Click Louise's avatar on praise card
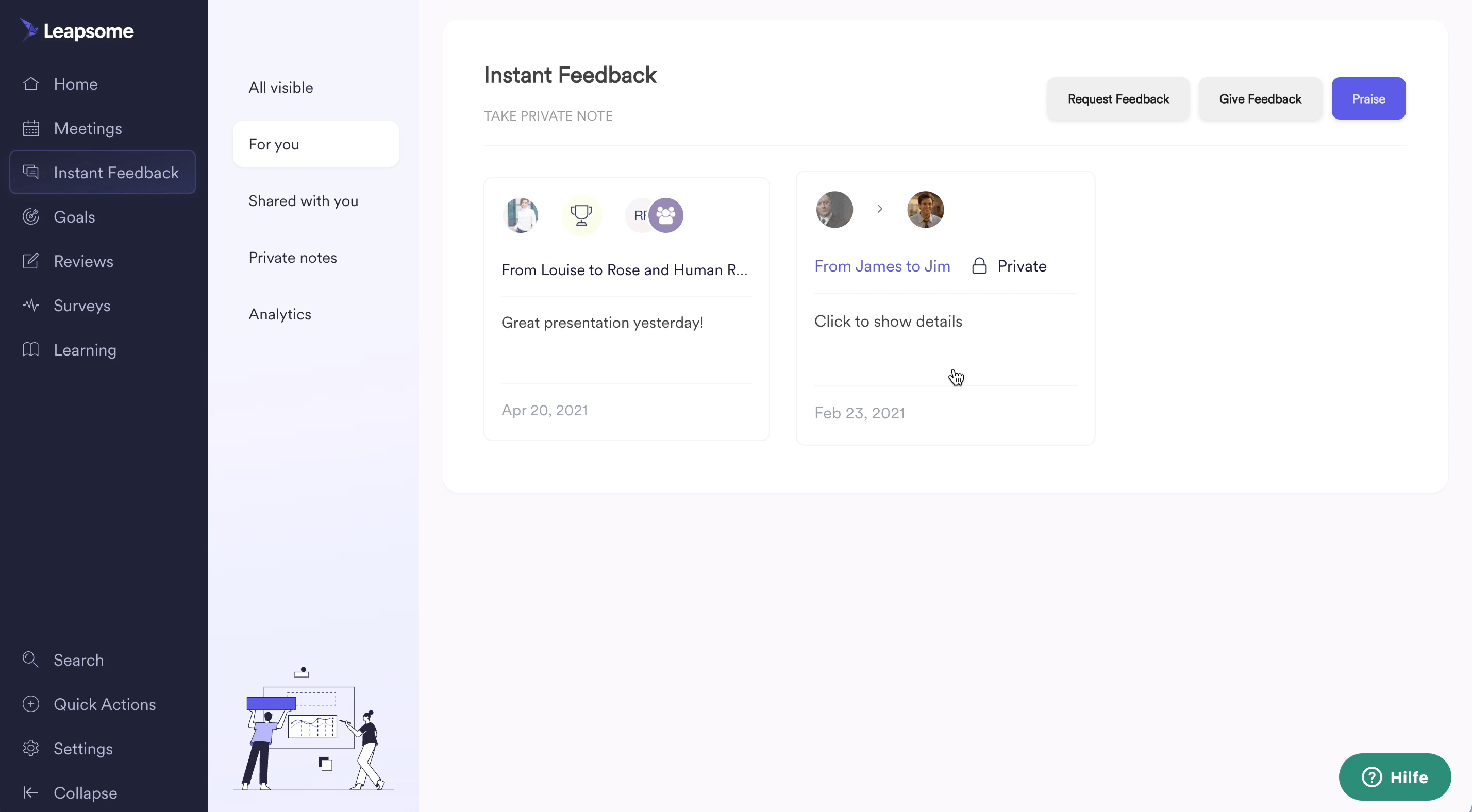 (521, 215)
